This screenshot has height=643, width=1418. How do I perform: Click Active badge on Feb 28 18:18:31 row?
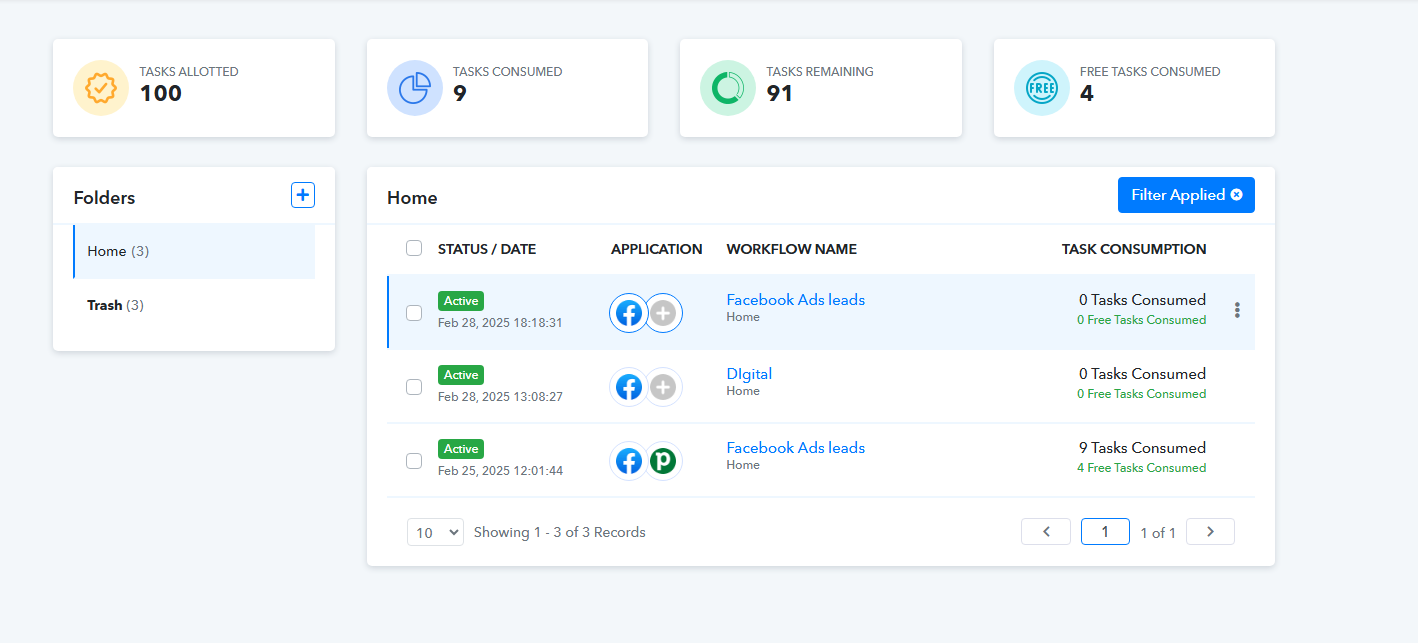pyautogui.click(x=461, y=301)
